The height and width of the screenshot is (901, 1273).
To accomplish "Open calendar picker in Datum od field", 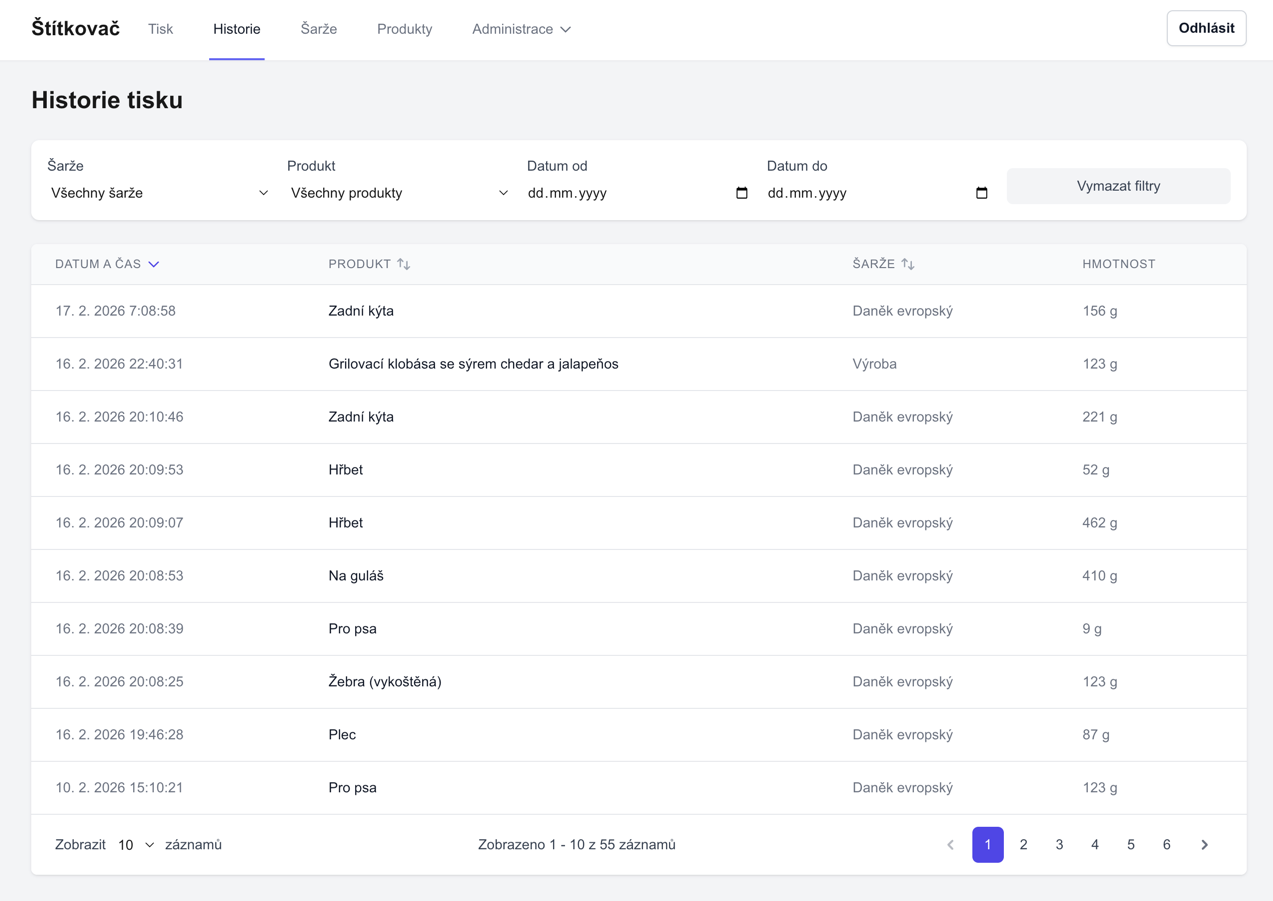I will [x=741, y=193].
